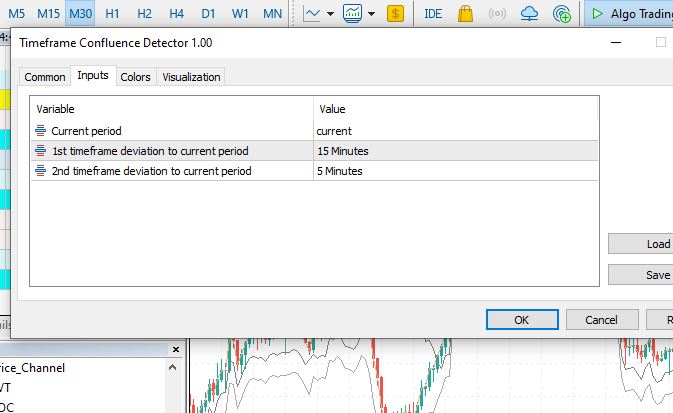Viewport: 673px width, 413px height.
Task: Close the Navigator panel with X
Action: pos(176,349)
